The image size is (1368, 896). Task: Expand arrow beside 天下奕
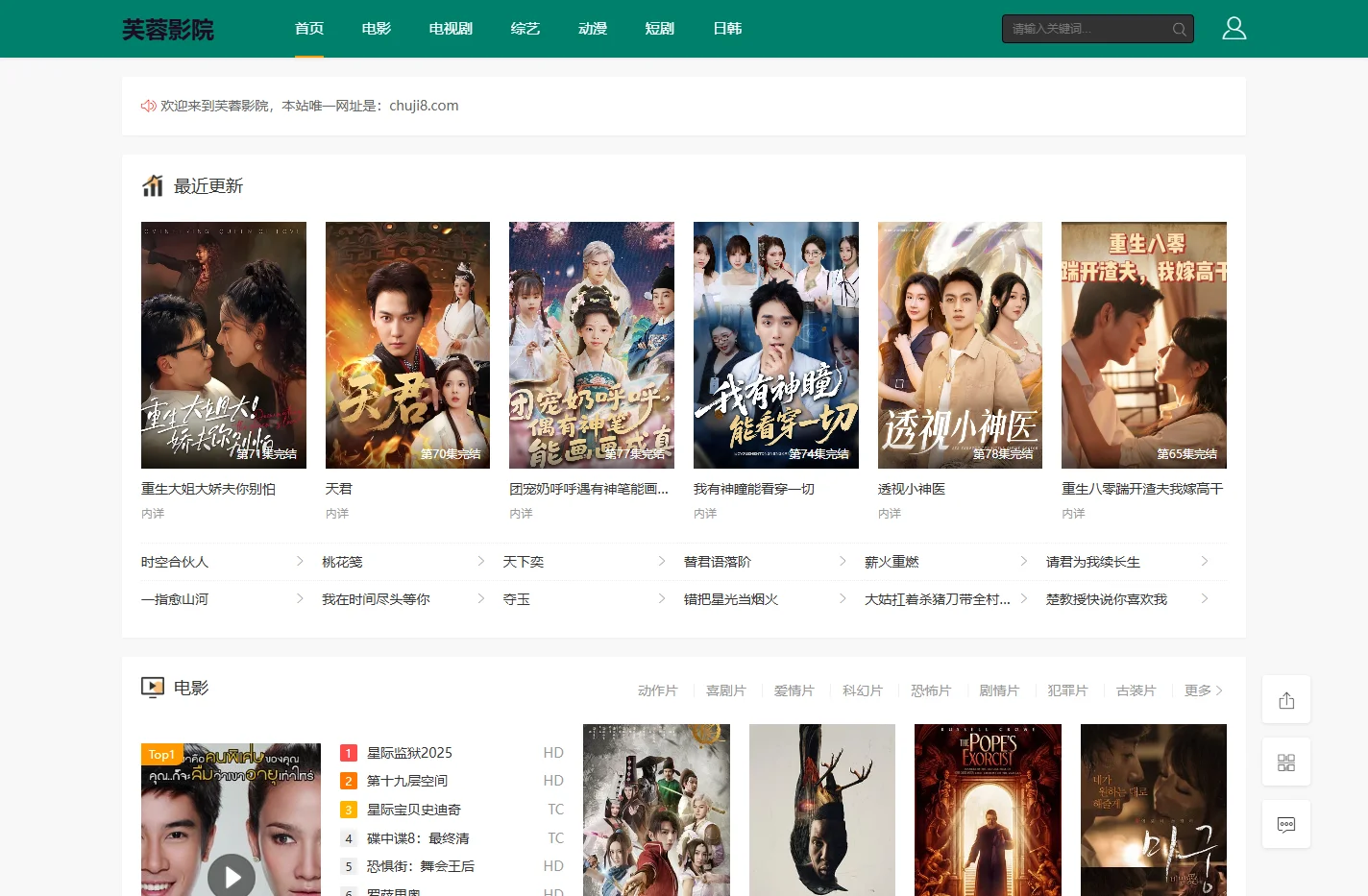pos(662,561)
